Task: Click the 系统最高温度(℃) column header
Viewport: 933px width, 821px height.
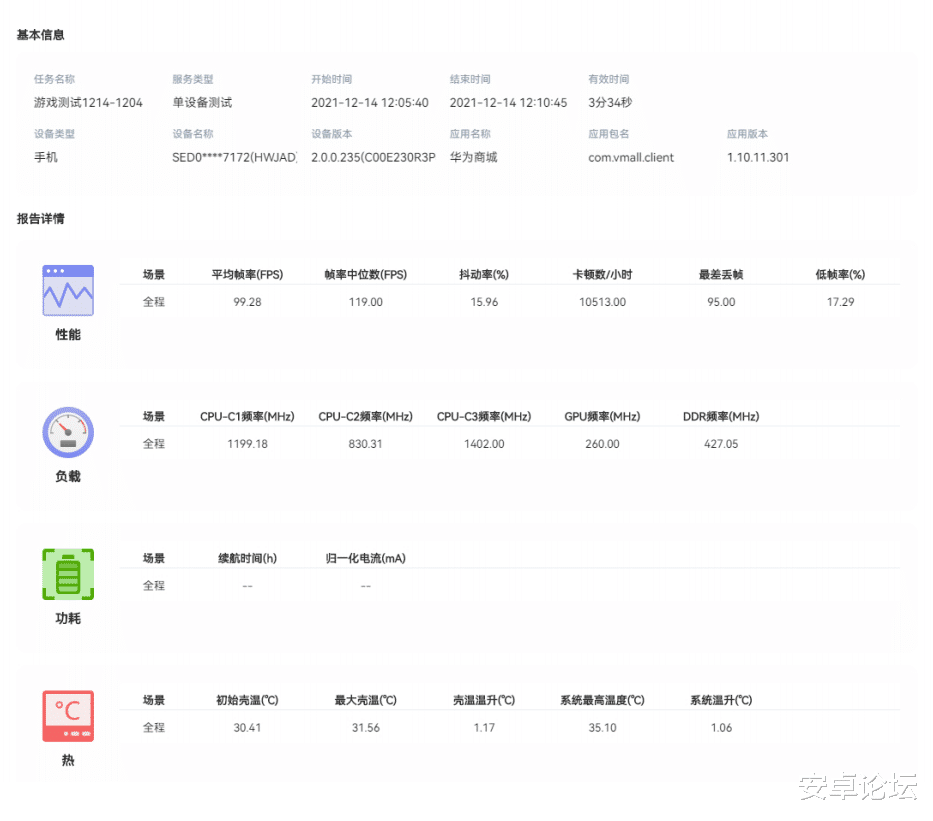Action: 602,700
